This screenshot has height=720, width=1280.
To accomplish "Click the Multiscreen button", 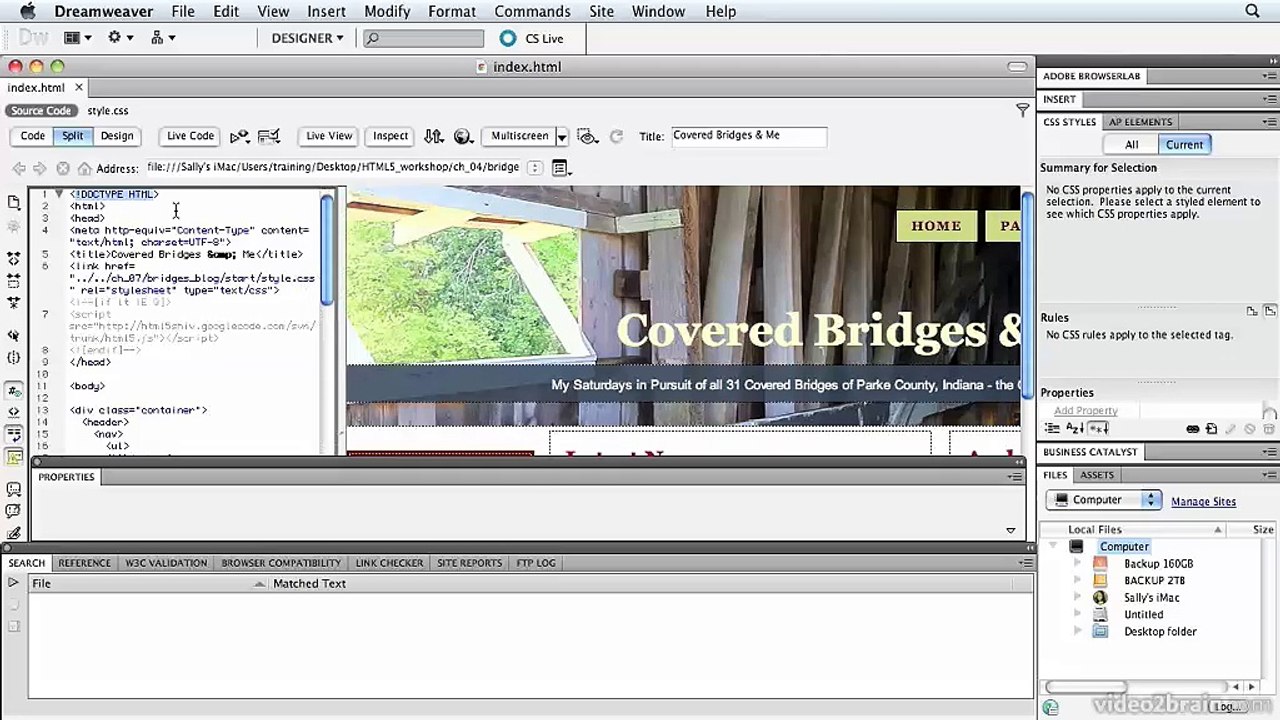I will click(x=520, y=136).
